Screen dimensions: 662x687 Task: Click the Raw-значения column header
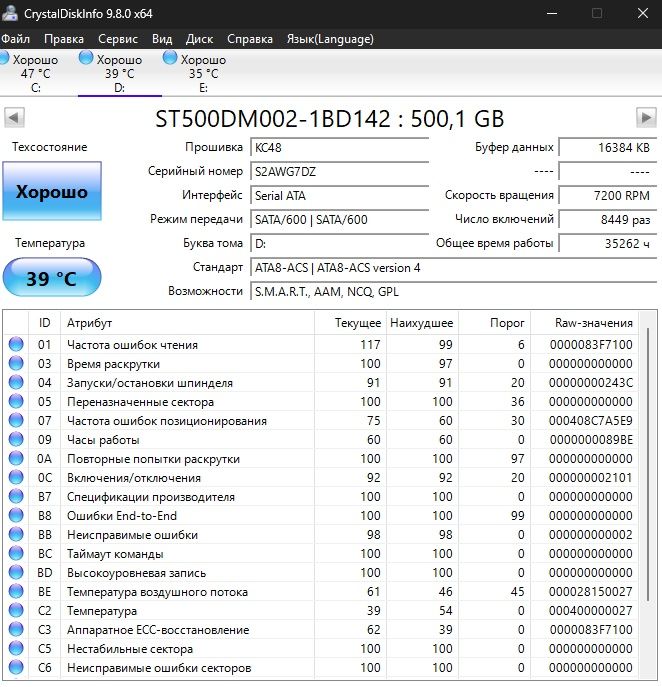585,323
